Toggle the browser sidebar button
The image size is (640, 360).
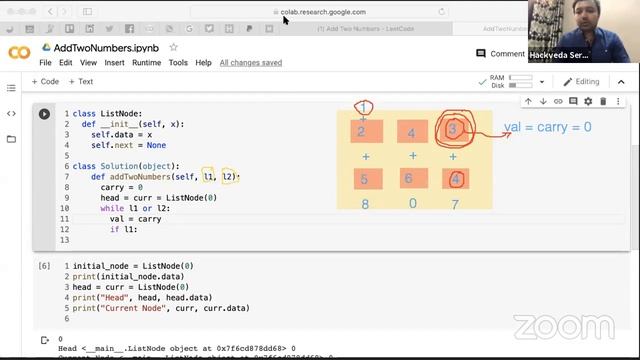click(87, 11)
